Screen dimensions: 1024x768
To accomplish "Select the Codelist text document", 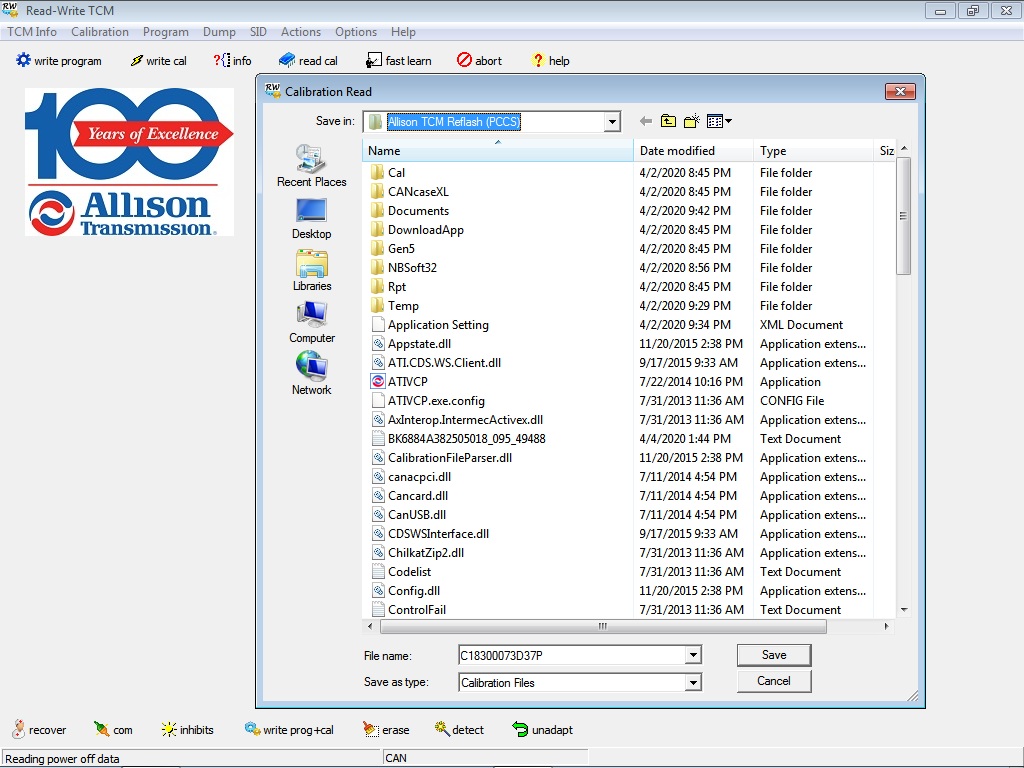I will (401, 571).
